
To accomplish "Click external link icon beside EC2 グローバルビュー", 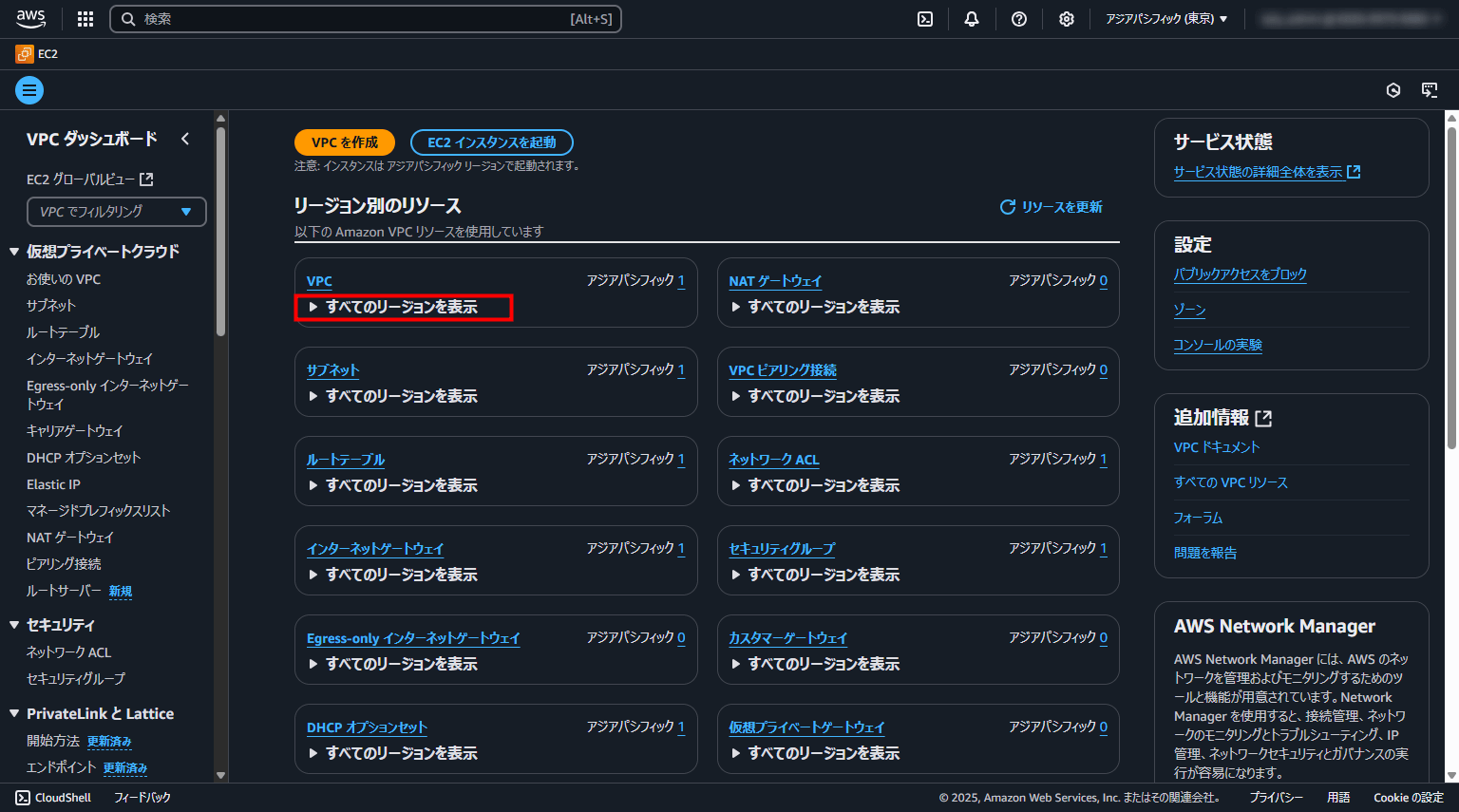I will [146, 179].
